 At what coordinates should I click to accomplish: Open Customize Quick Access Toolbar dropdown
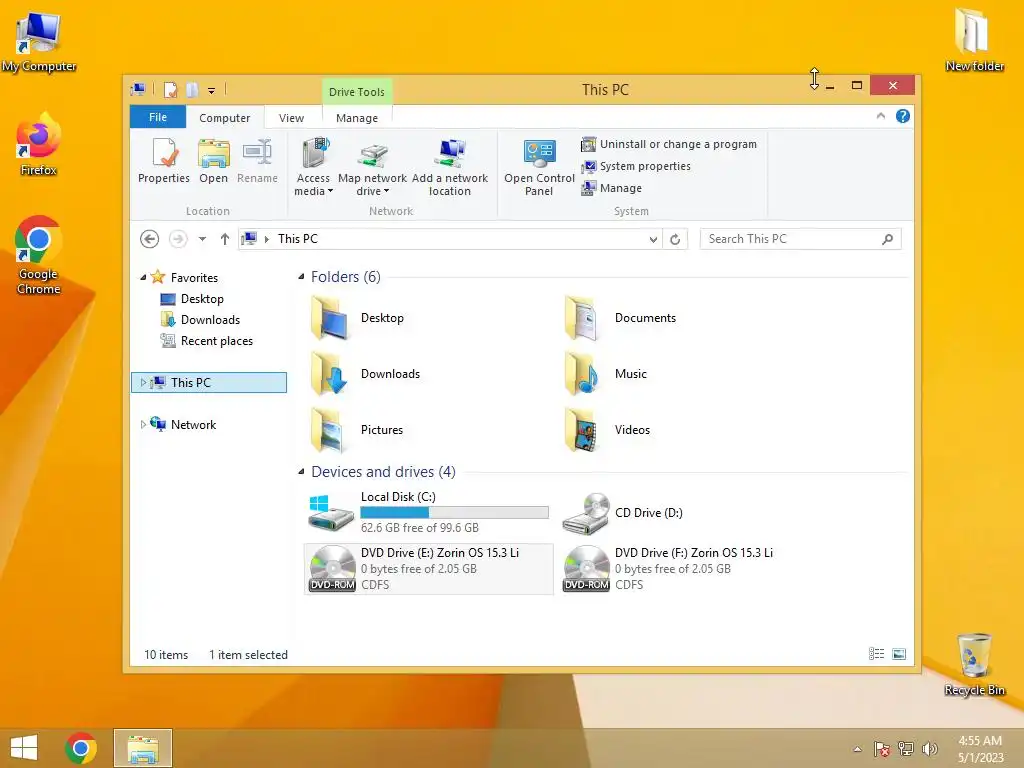click(x=212, y=91)
